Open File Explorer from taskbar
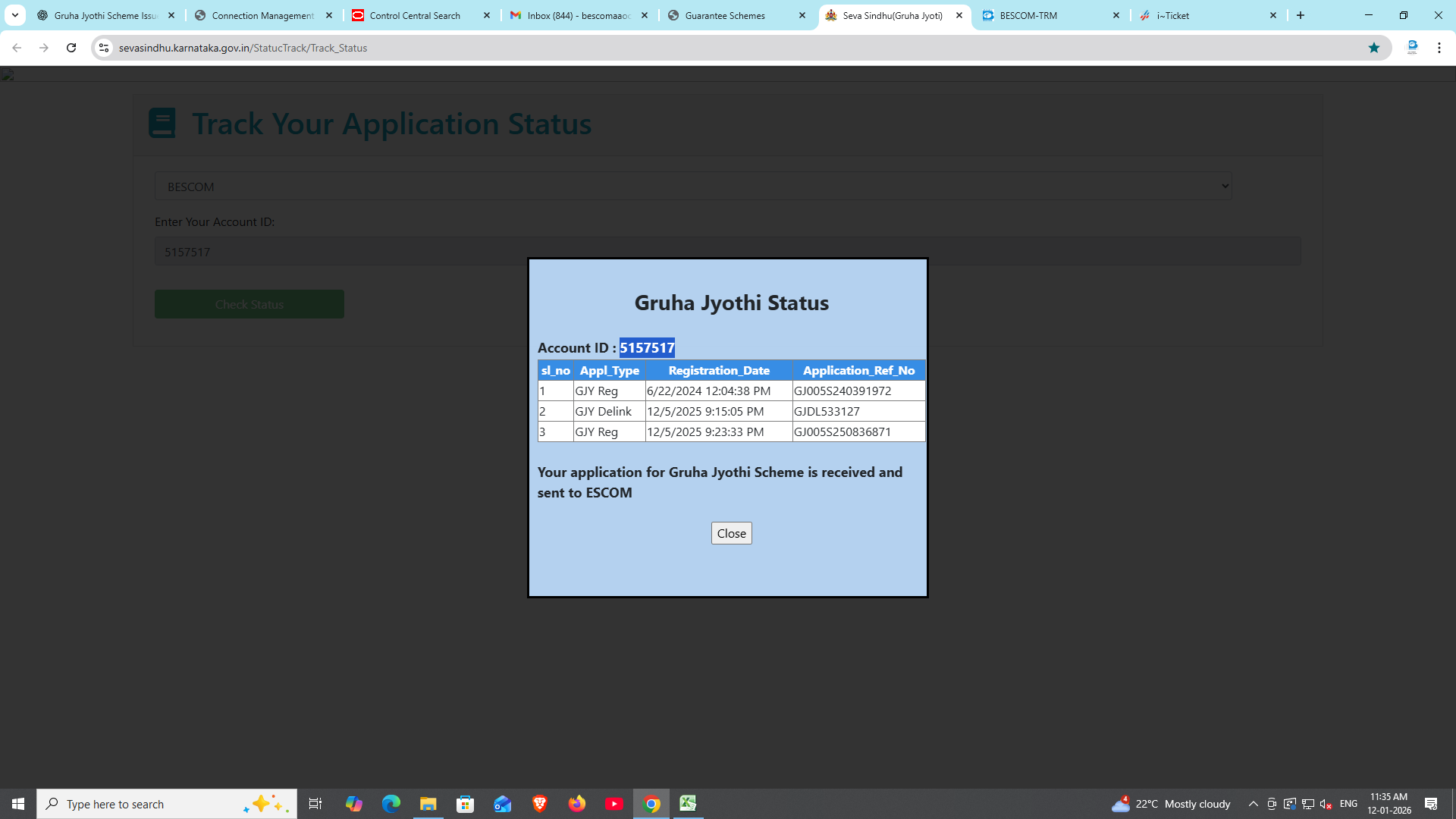Screen dimensions: 1456x819 point(428,803)
